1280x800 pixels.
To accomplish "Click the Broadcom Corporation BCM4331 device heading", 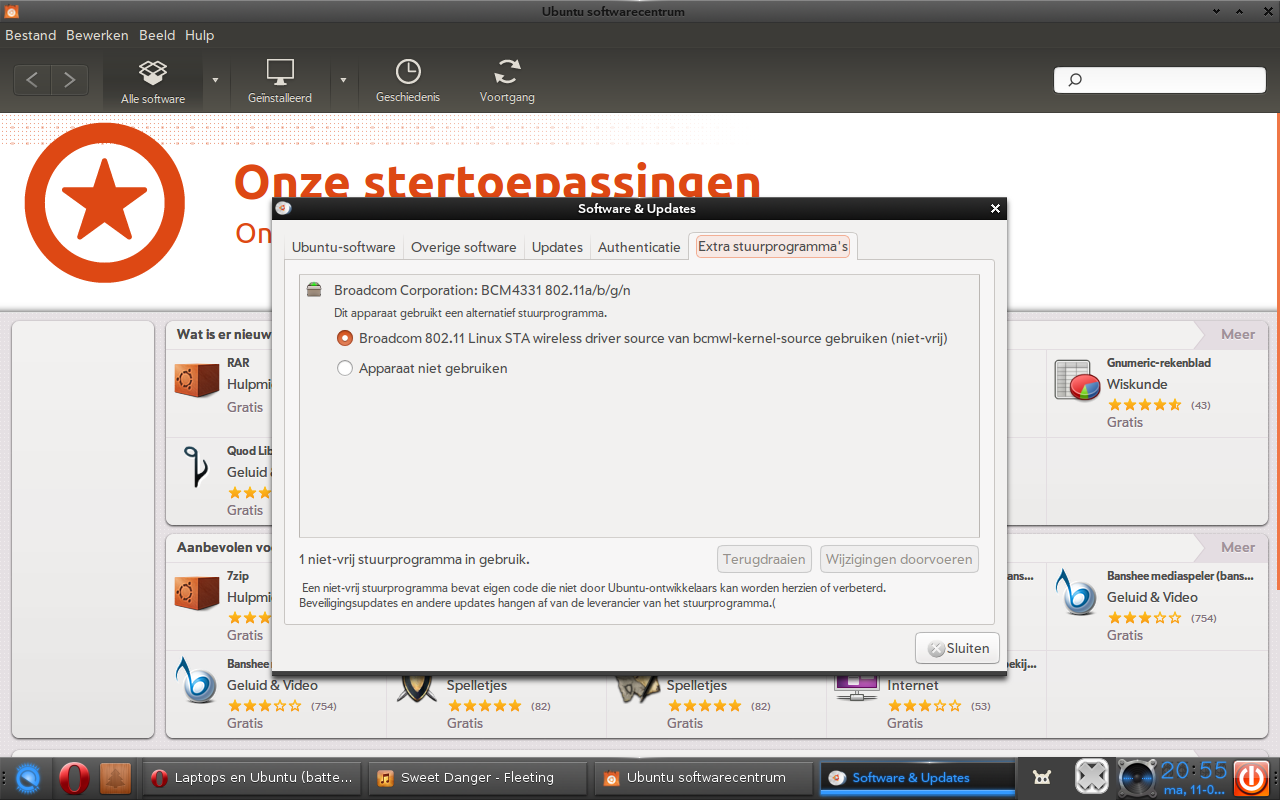I will tap(482, 290).
